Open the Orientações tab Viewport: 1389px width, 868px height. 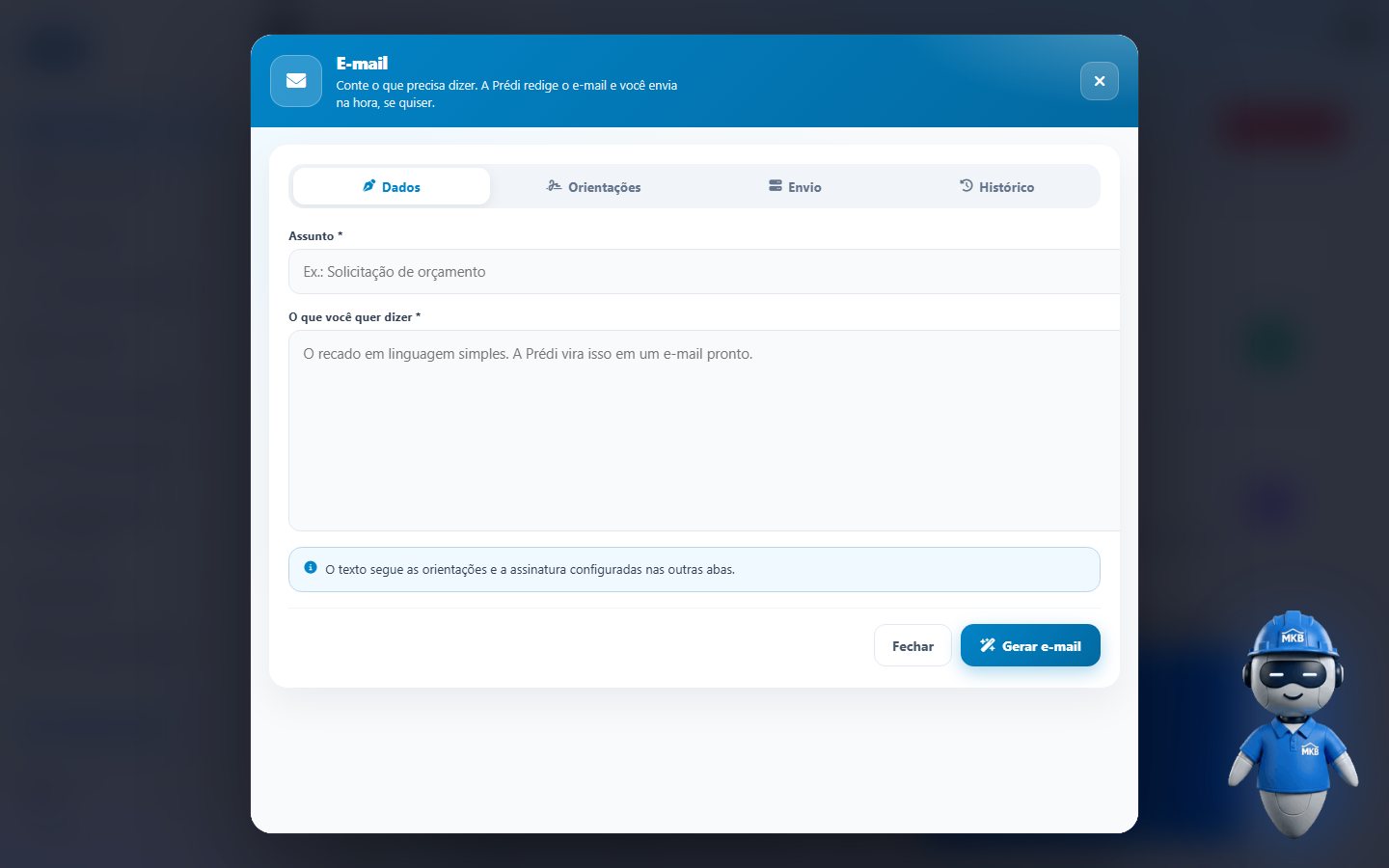click(593, 186)
